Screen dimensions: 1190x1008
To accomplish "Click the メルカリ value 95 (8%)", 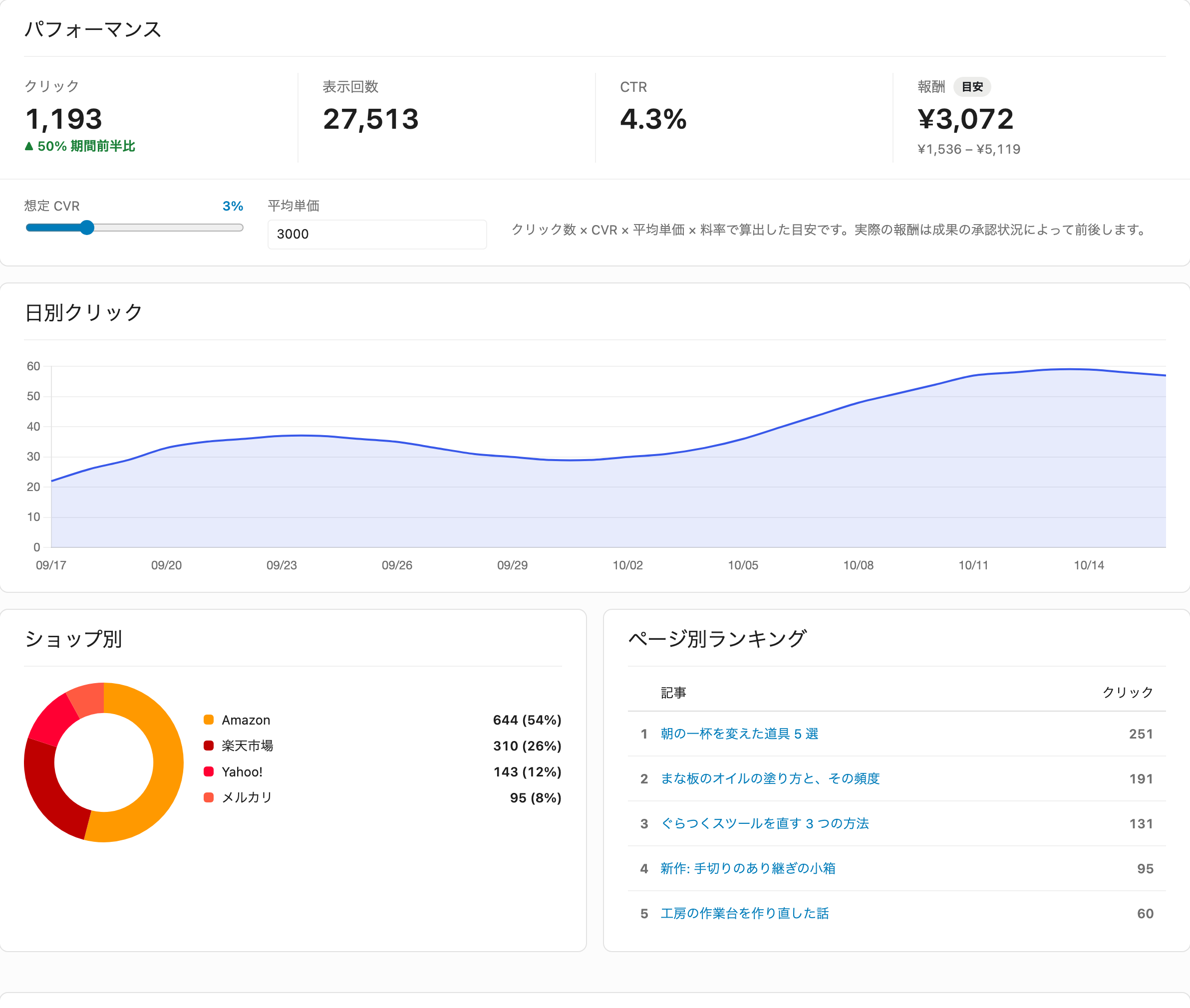I will pyautogui.click(x=536, y=797).
